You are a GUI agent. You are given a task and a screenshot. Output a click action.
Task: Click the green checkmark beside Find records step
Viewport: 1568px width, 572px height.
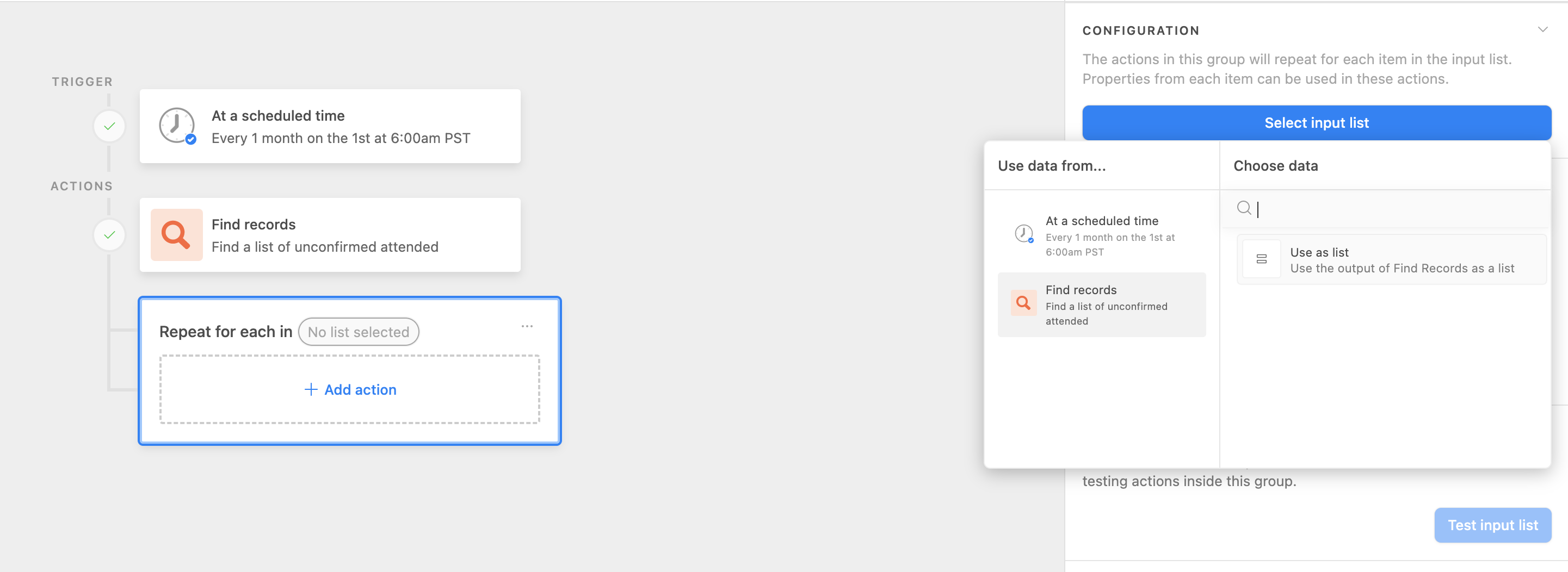pos(109,235)
